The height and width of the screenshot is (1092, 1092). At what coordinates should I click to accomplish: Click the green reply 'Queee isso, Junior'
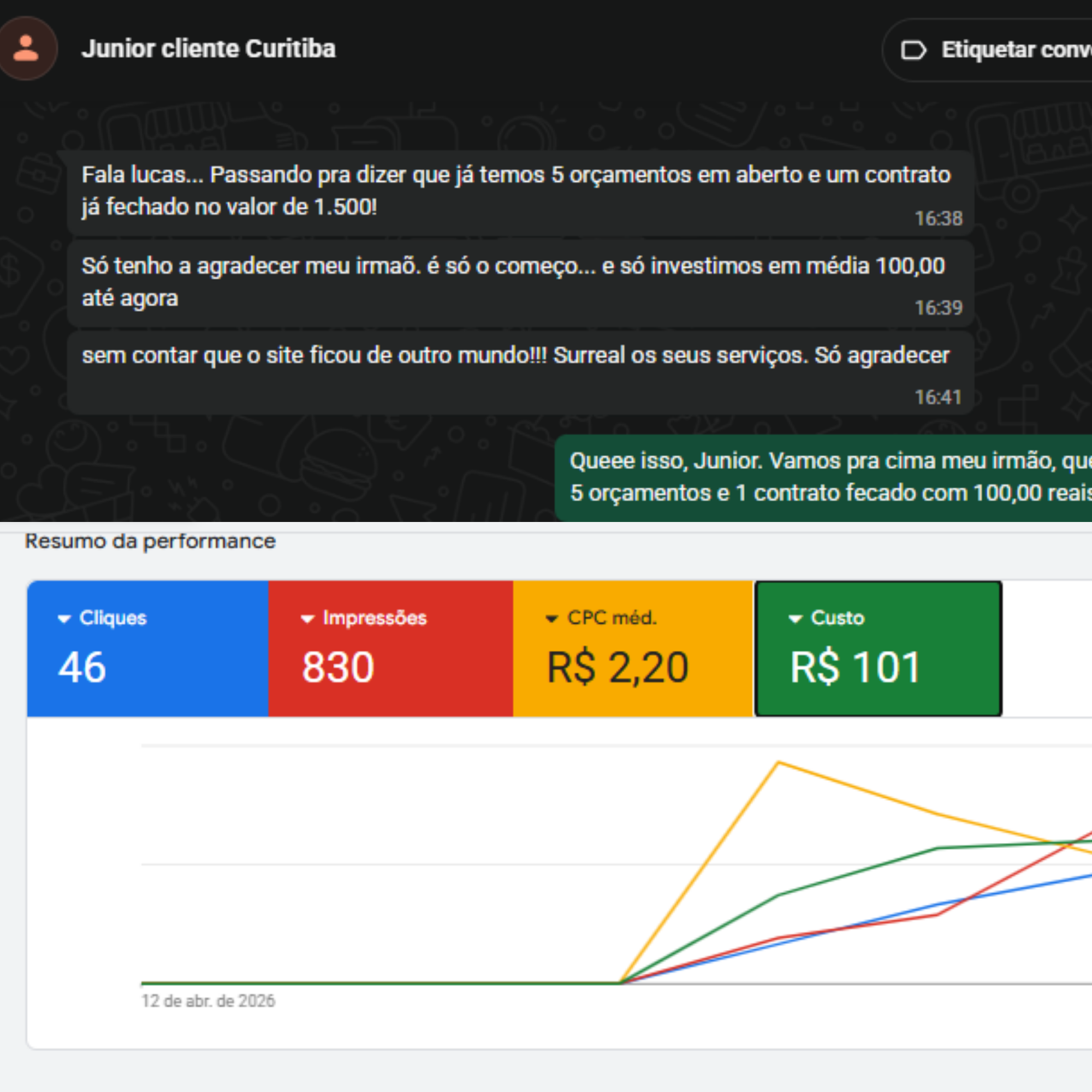click(823, 478)
